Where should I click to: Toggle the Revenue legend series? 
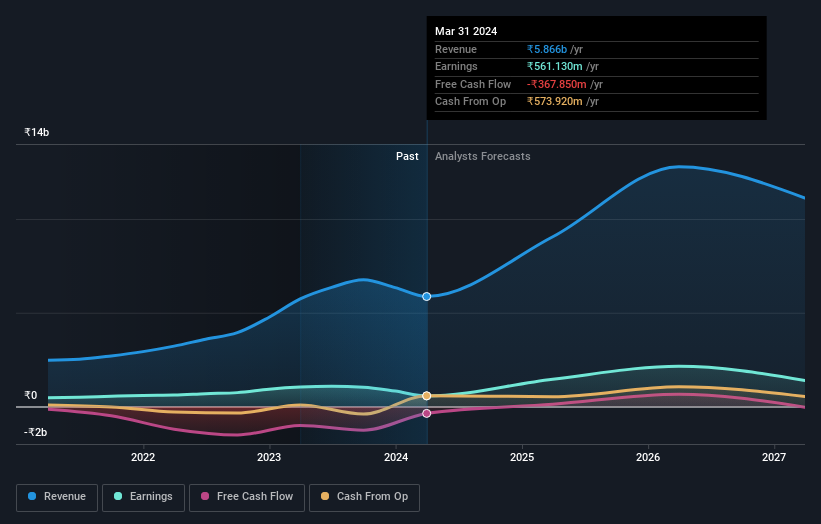click(57, 497)
